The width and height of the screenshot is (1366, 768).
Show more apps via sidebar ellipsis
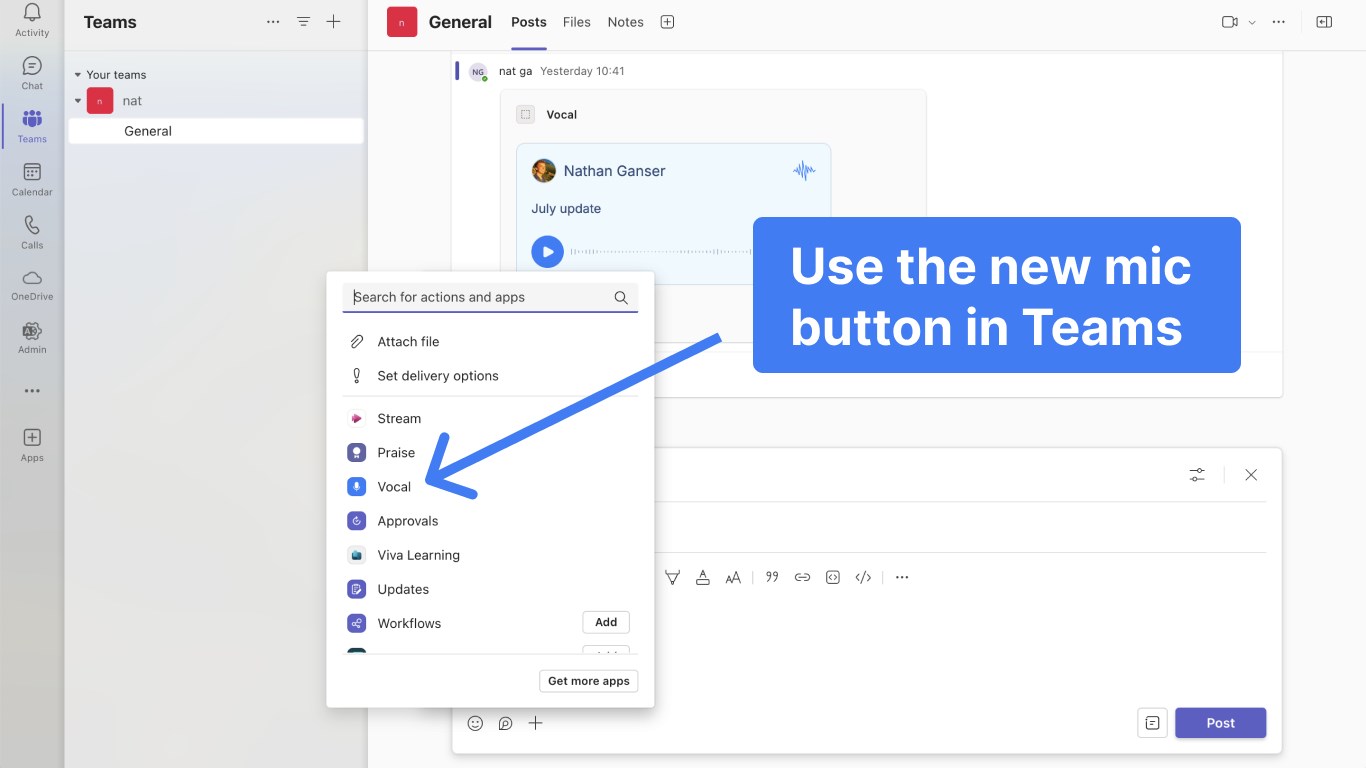[32, 391]
